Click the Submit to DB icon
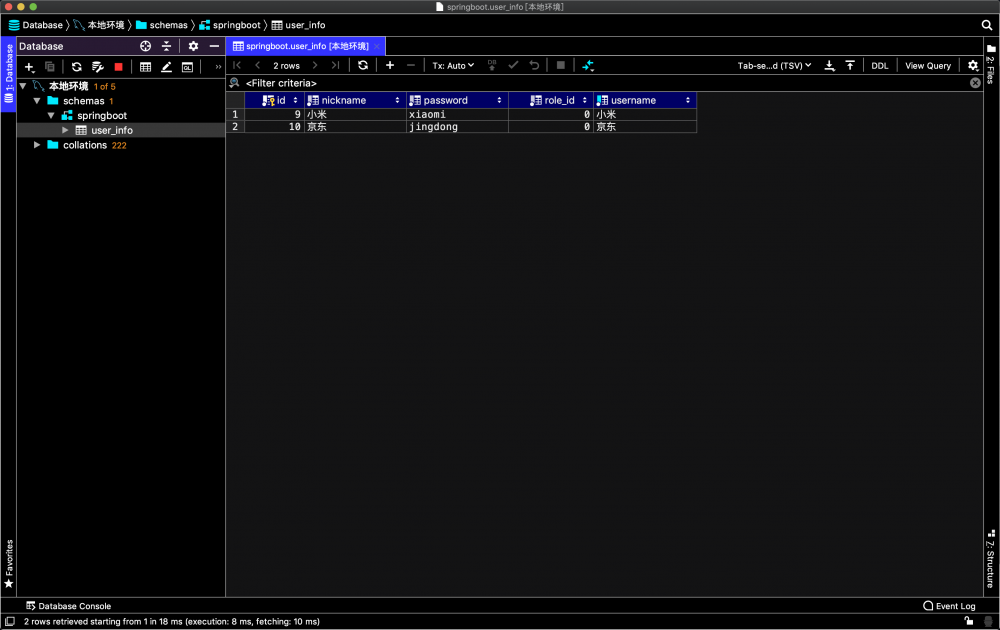This screenshot has height=630, width=1000. [492, 65]
